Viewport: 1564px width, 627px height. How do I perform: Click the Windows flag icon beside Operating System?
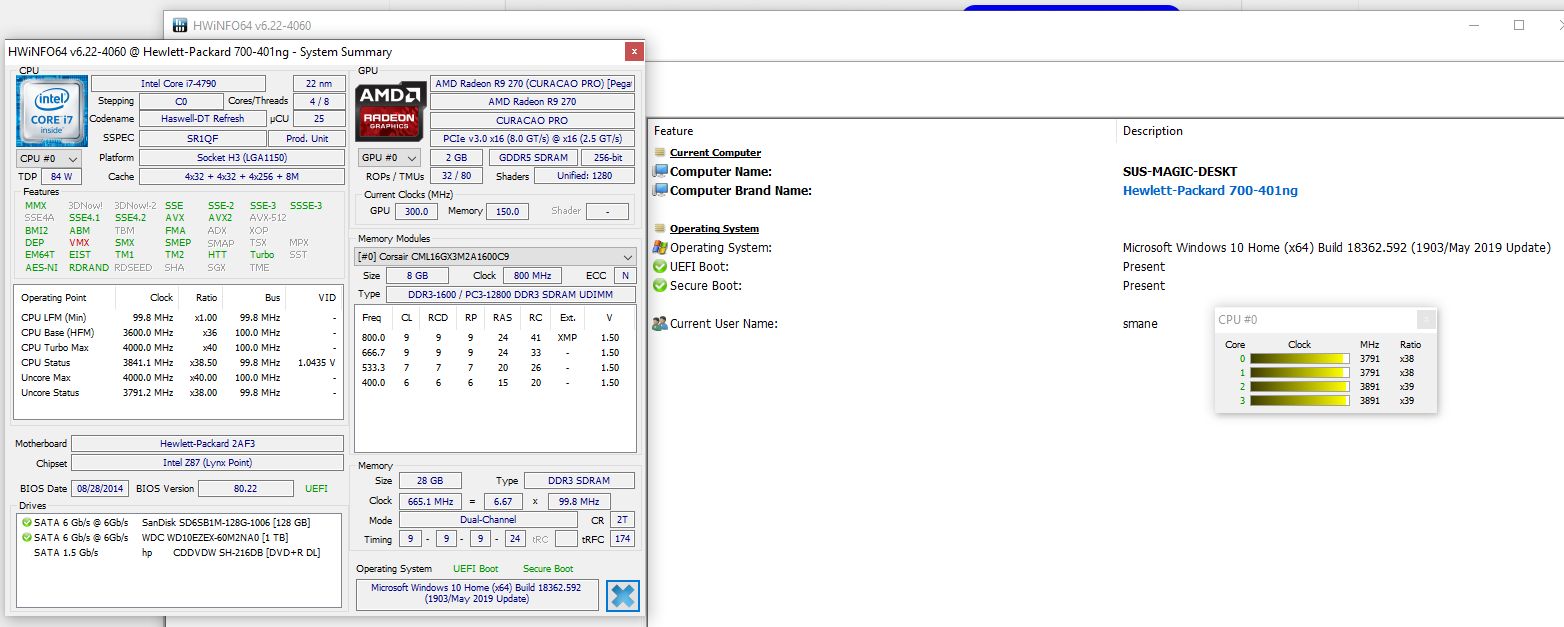(x=660, y=247)
